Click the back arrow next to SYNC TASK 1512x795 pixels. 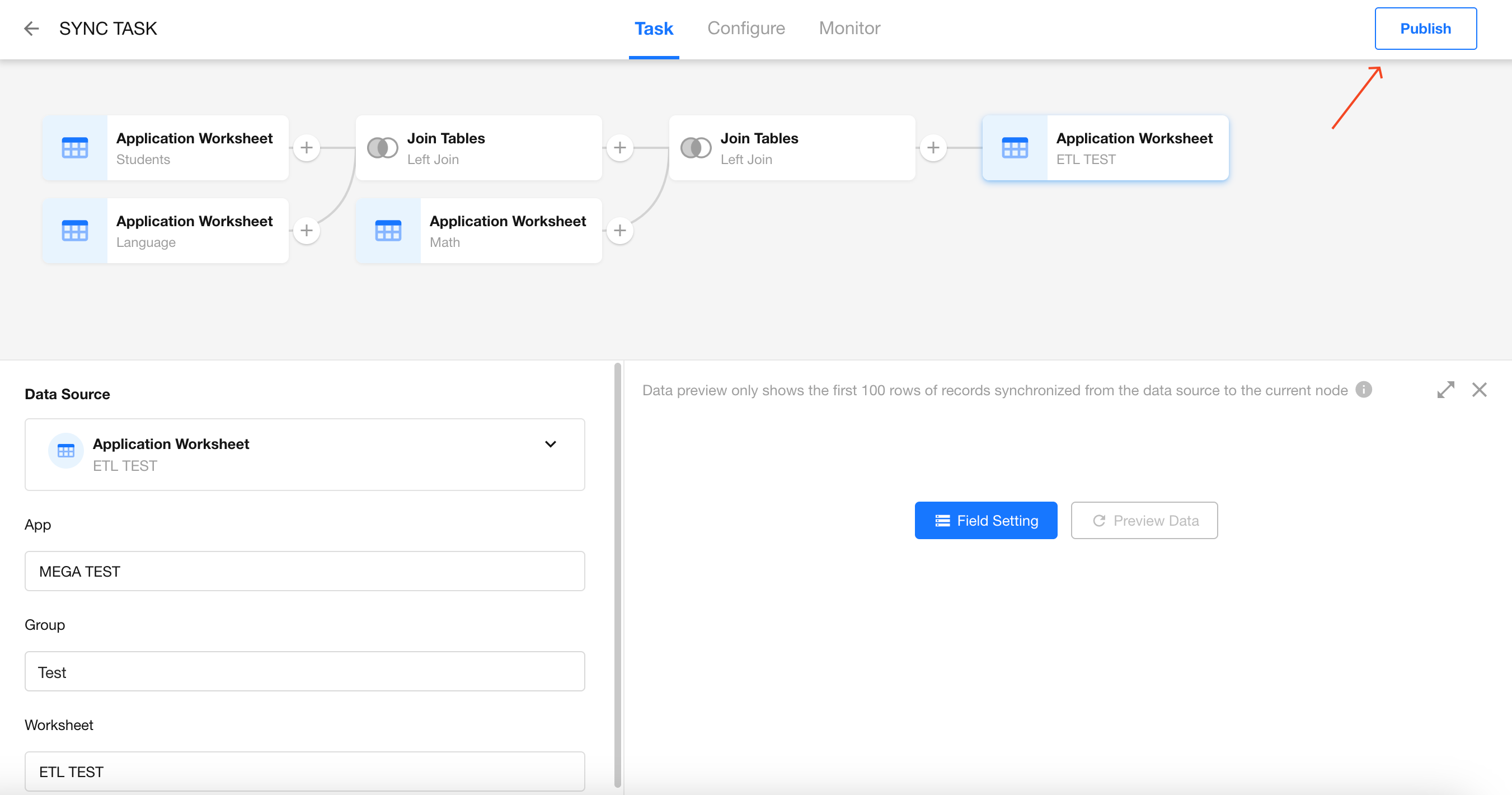click(31, 28)
